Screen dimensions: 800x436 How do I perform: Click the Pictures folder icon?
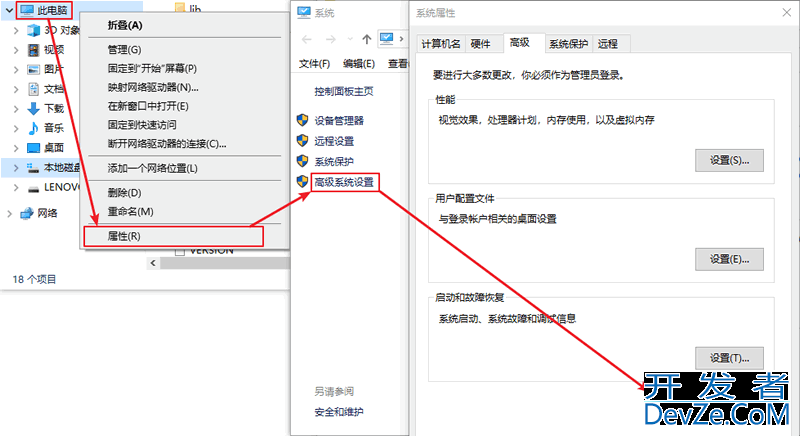[34, 69]
